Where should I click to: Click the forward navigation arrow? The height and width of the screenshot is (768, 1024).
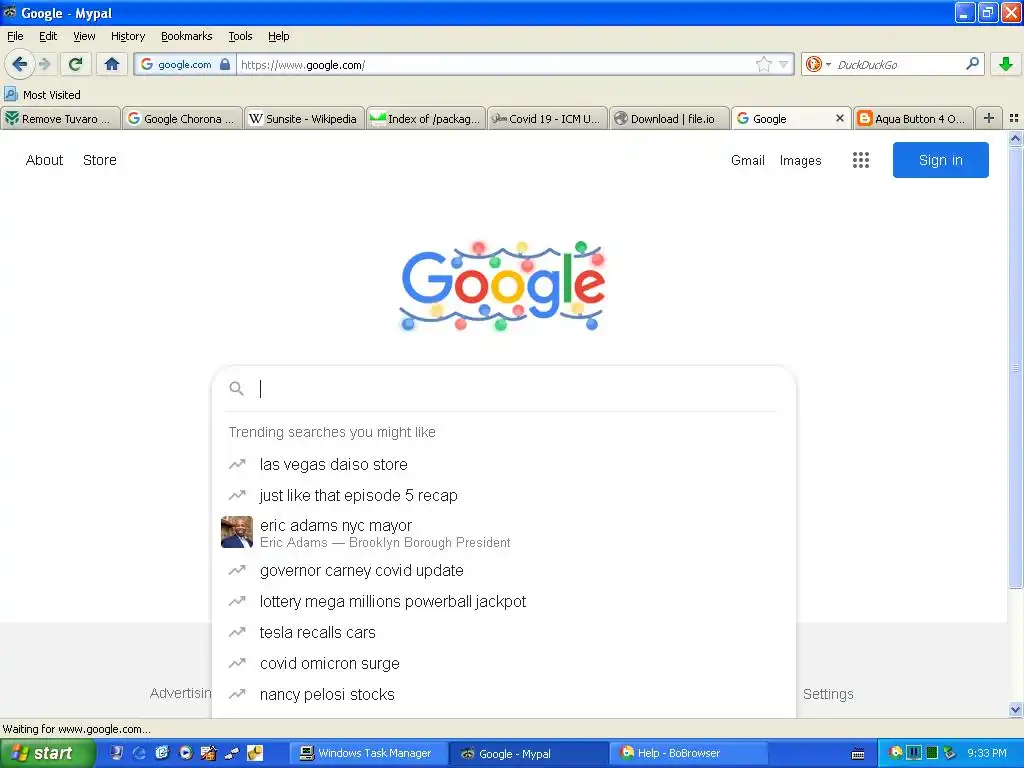click(x=45, y=64)
